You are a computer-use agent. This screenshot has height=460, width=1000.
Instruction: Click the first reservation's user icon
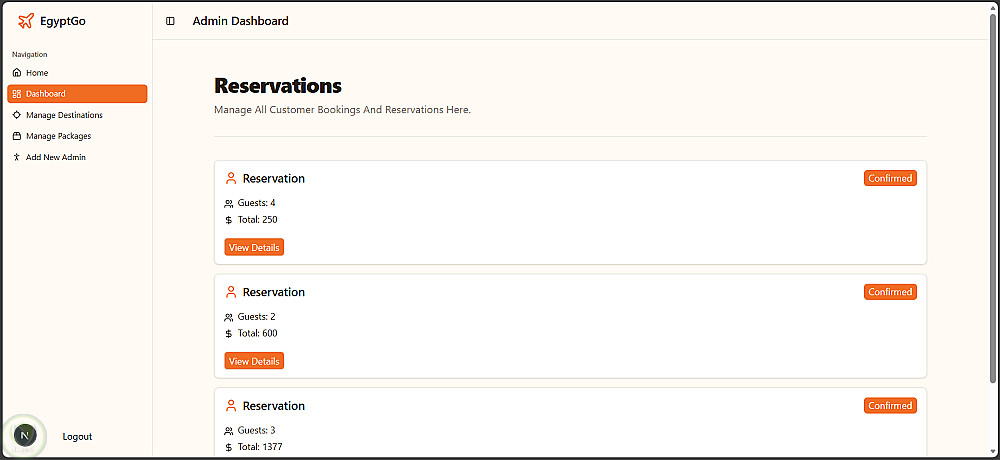[x=231, y=178]
